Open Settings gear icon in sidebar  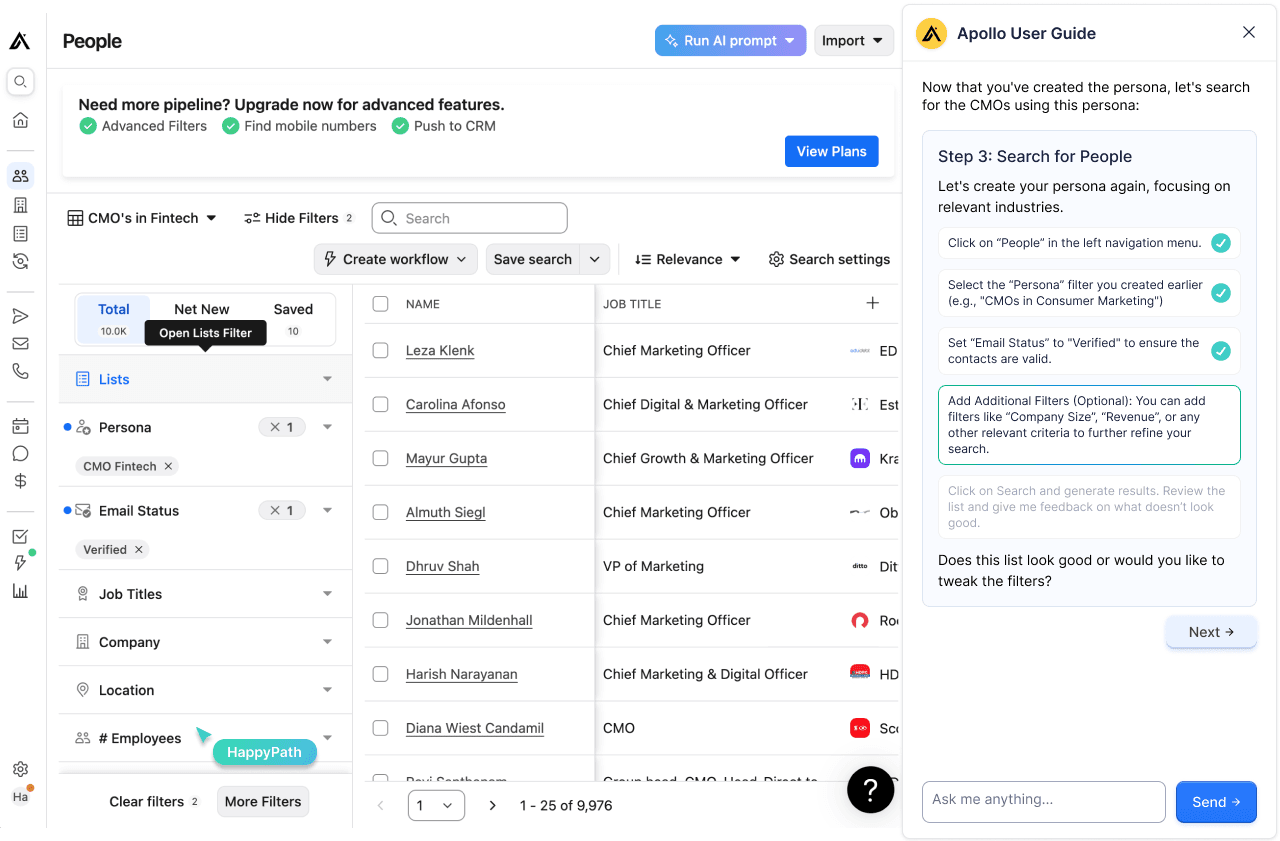pyautogui.click(x=20, y=769)
